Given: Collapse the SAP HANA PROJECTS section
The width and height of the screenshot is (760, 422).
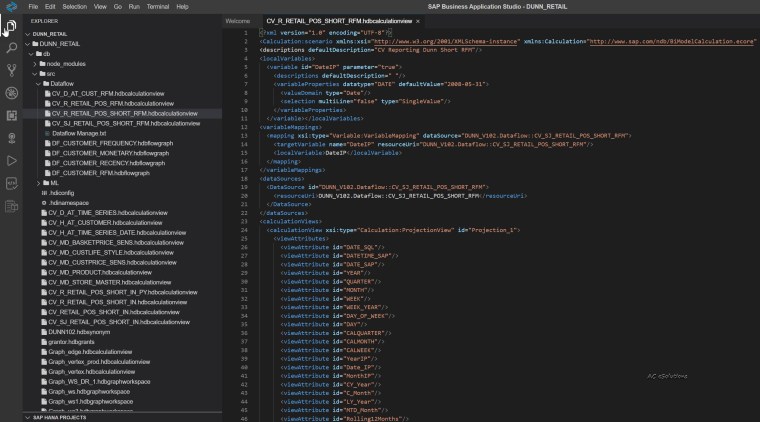Looking at the screenshot, I should pos(60,417).
